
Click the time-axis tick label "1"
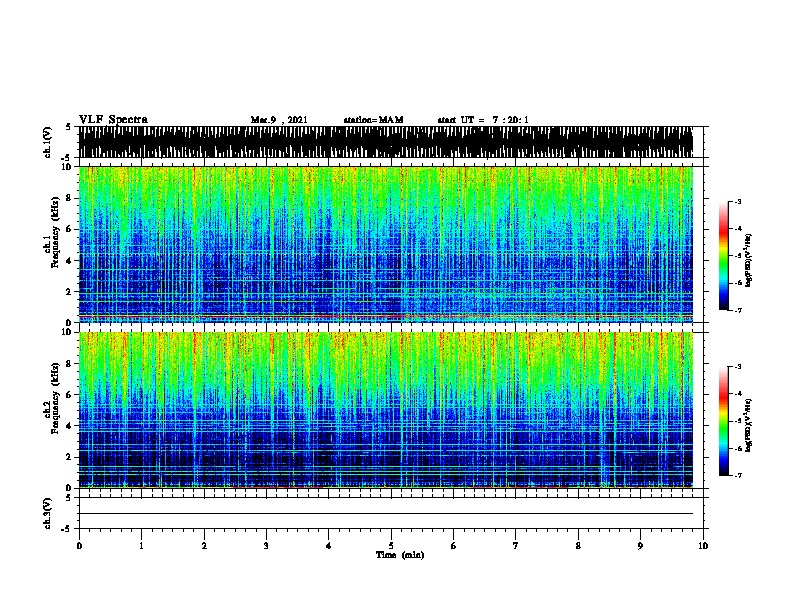141,546
